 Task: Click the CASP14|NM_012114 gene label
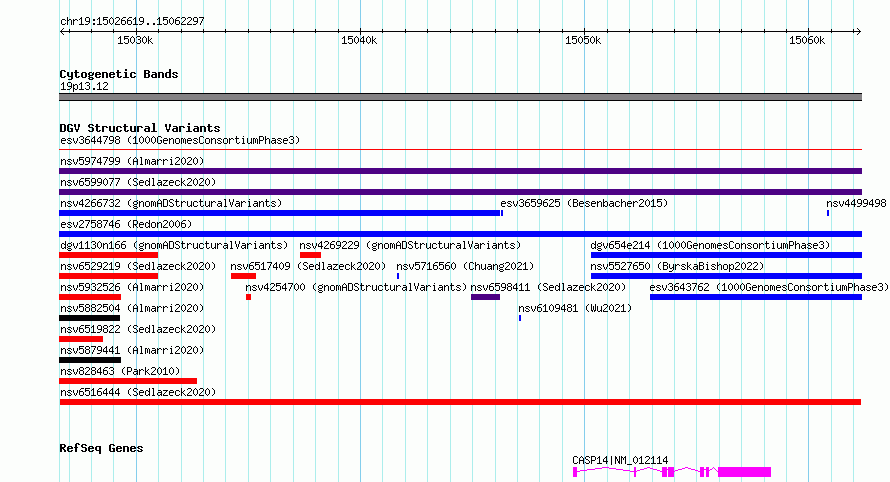pos(620,460)
